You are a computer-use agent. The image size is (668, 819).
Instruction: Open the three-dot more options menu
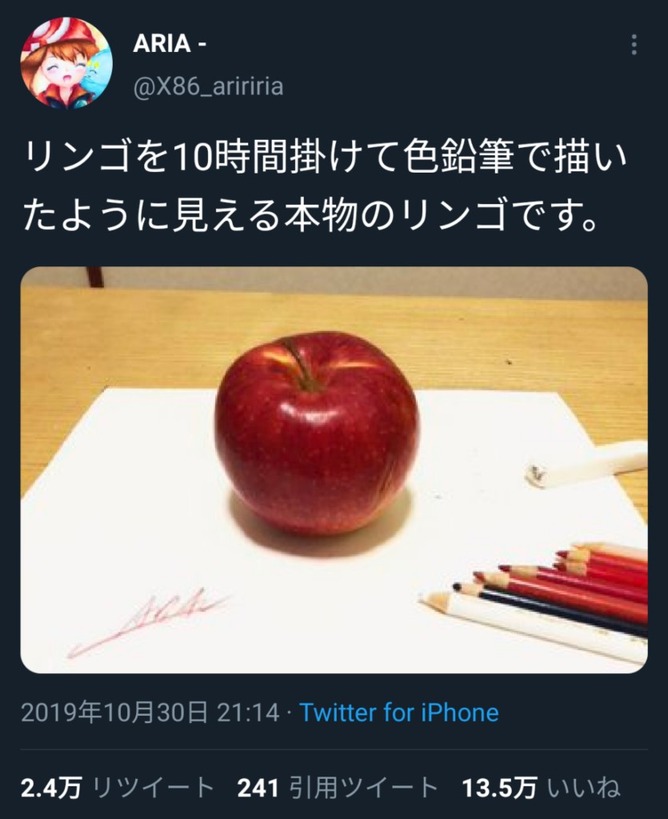point(634,45)
